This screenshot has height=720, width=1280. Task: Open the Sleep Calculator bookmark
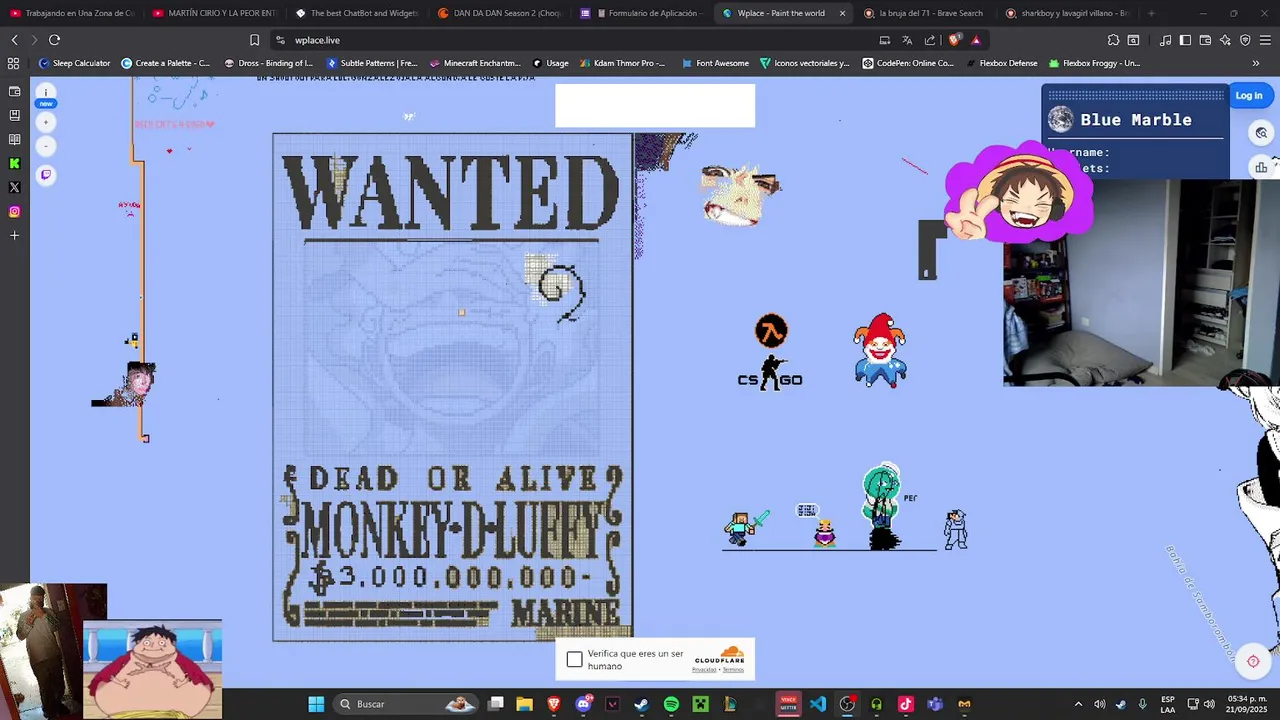(75, 63)
